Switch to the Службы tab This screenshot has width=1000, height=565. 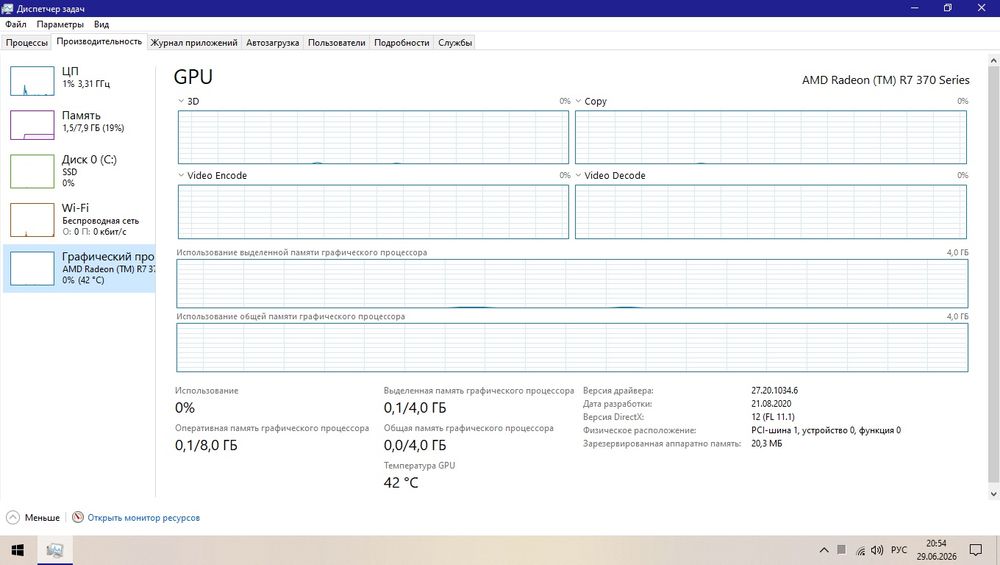click(x=455, y=43)
